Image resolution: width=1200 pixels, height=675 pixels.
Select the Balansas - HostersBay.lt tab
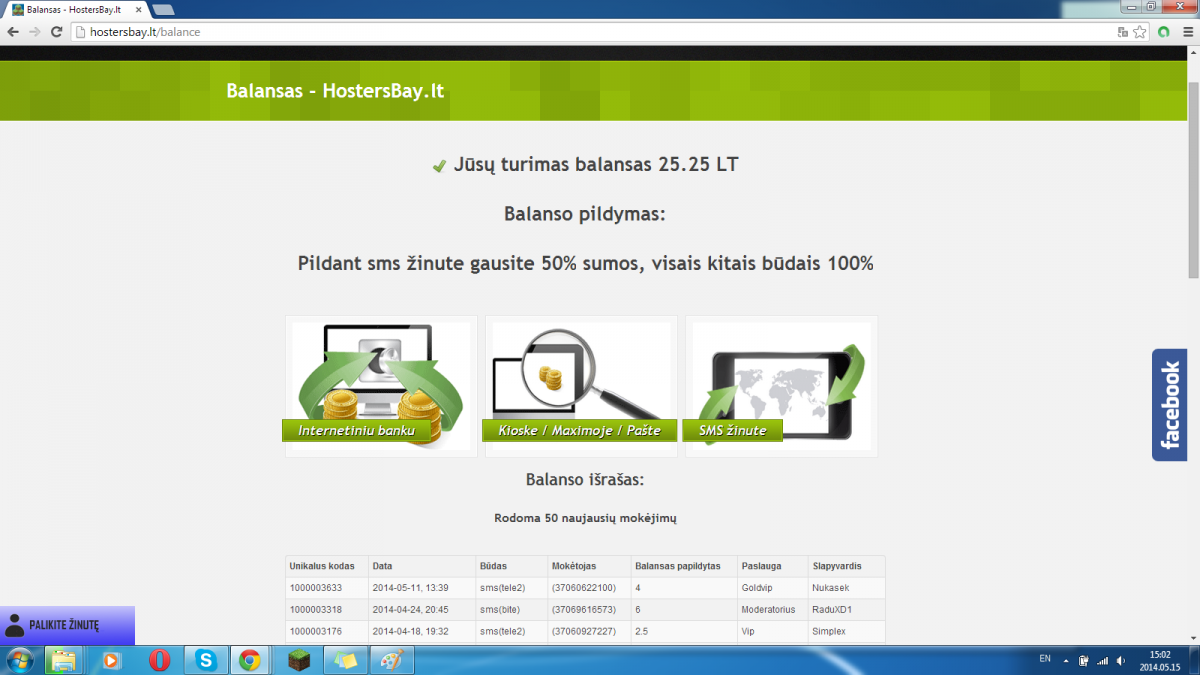[75, 9]
